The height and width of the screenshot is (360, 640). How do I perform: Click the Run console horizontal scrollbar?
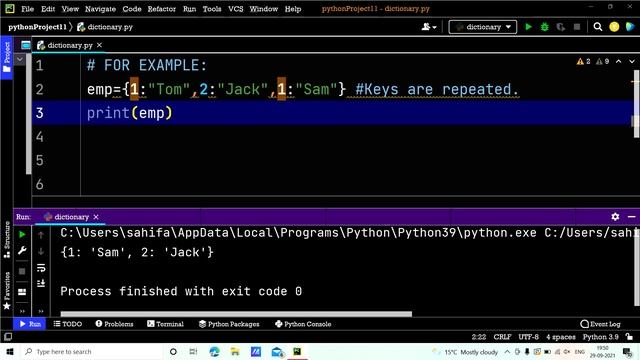click(236, 314)
